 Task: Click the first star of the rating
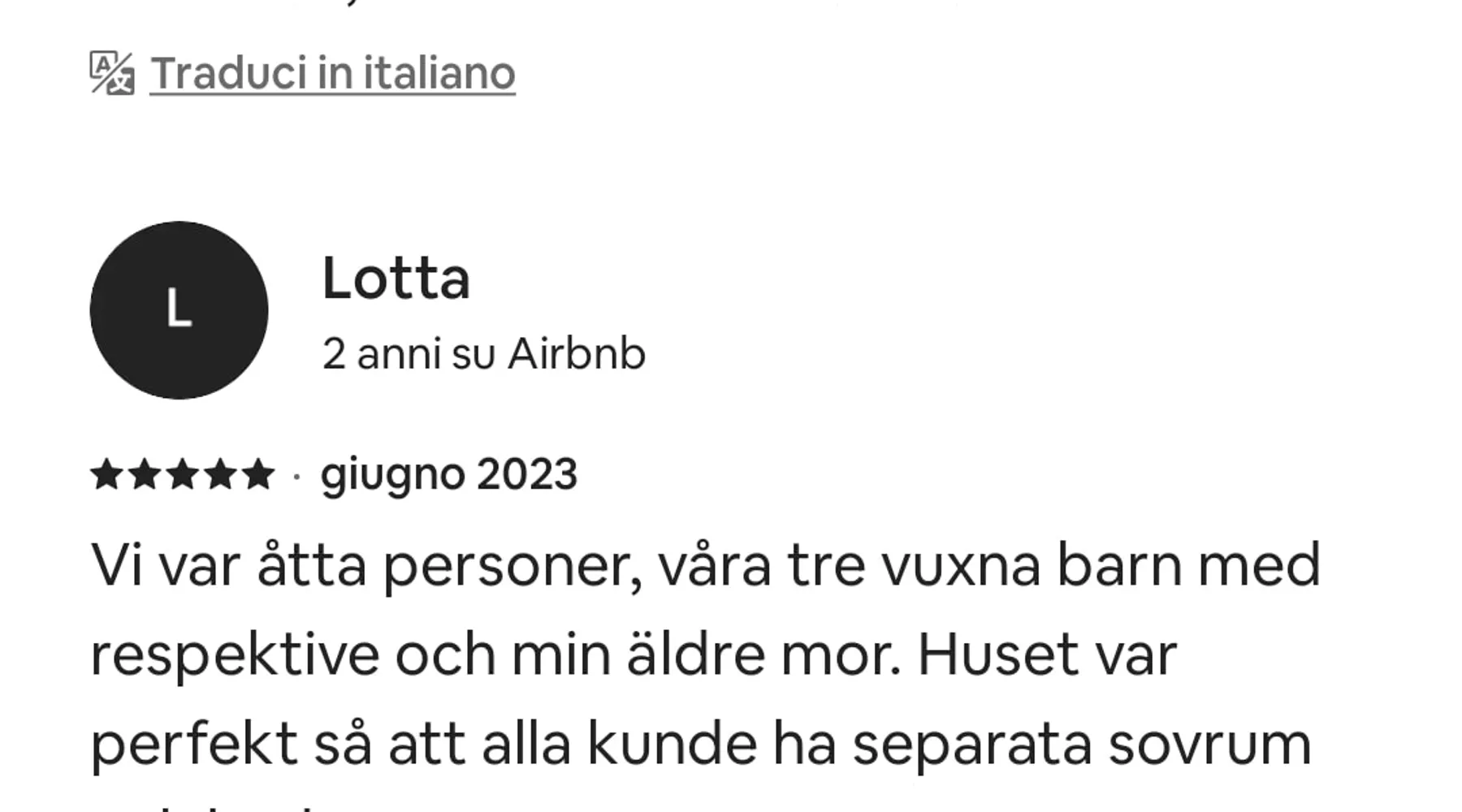click(106, 474)
